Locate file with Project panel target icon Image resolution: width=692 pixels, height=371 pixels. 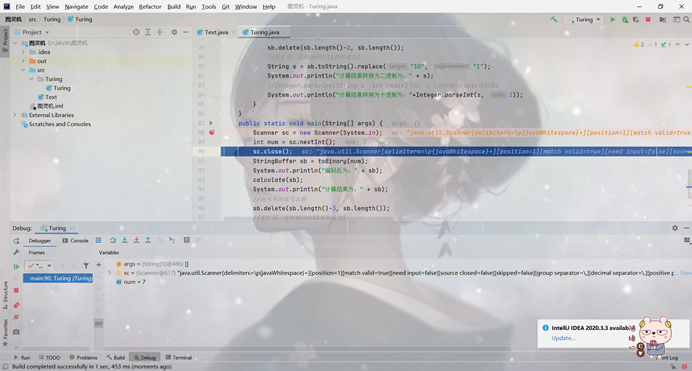(136, 32)
